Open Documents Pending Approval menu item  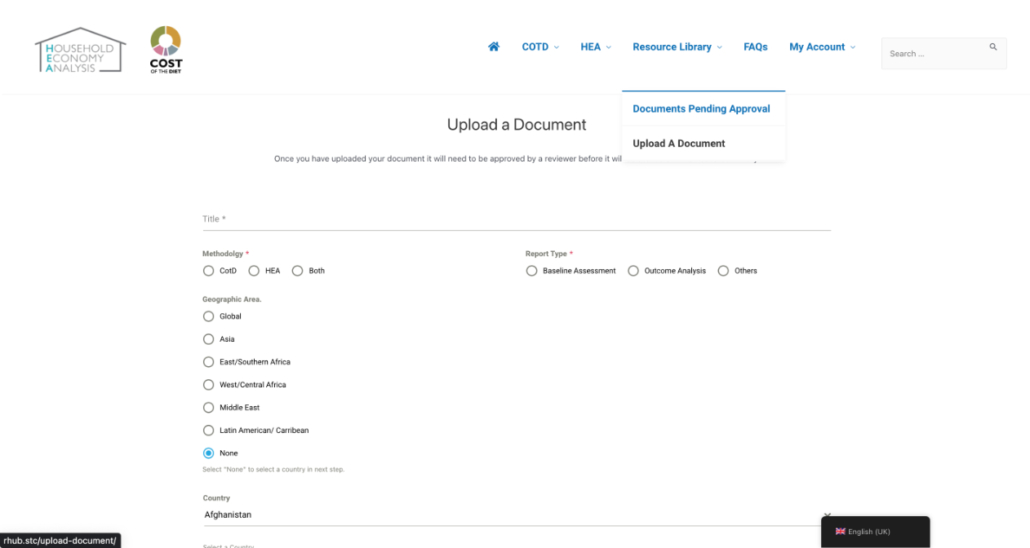coord(701,109)
